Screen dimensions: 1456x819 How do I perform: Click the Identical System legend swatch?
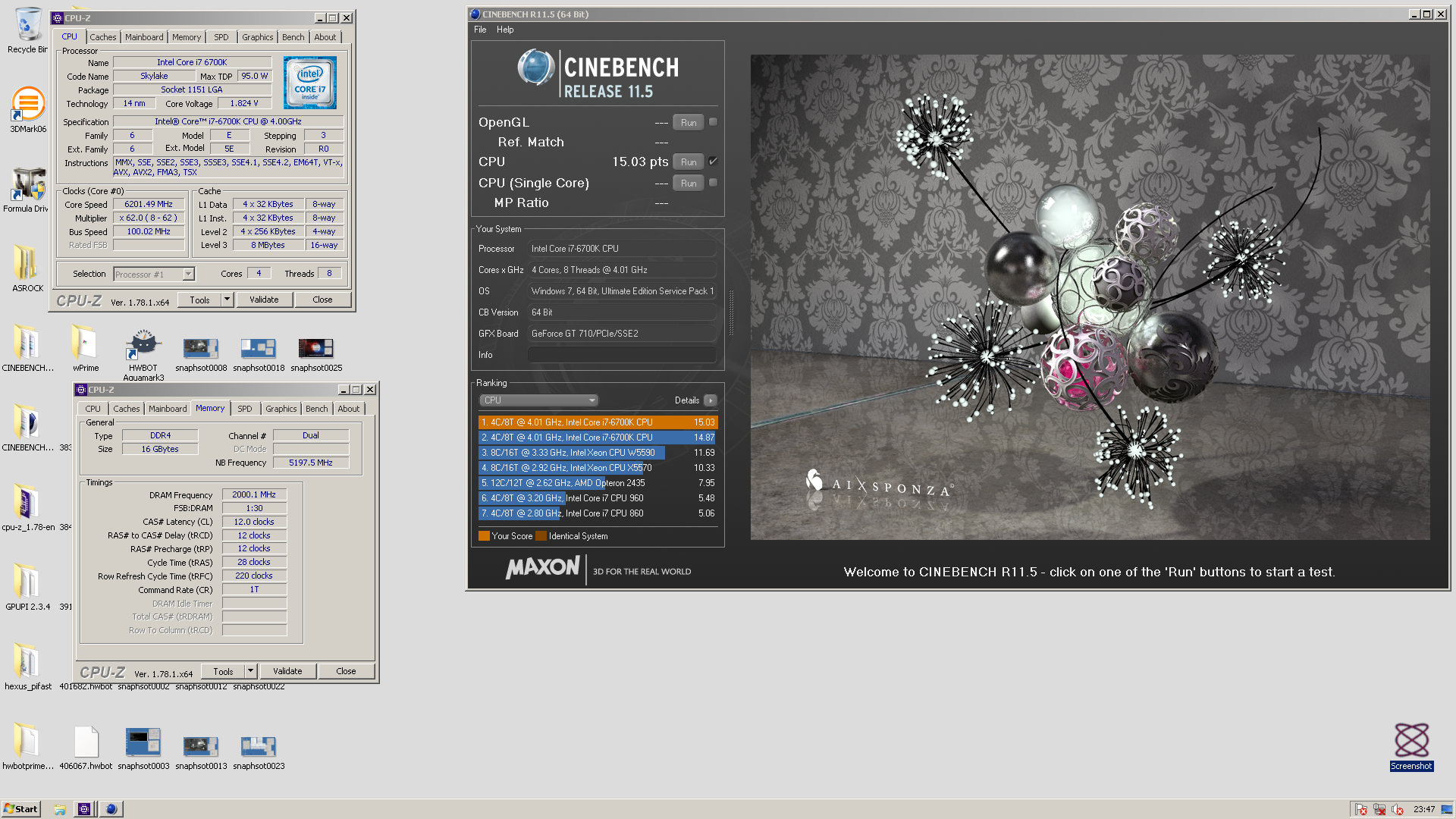point(541,536)
